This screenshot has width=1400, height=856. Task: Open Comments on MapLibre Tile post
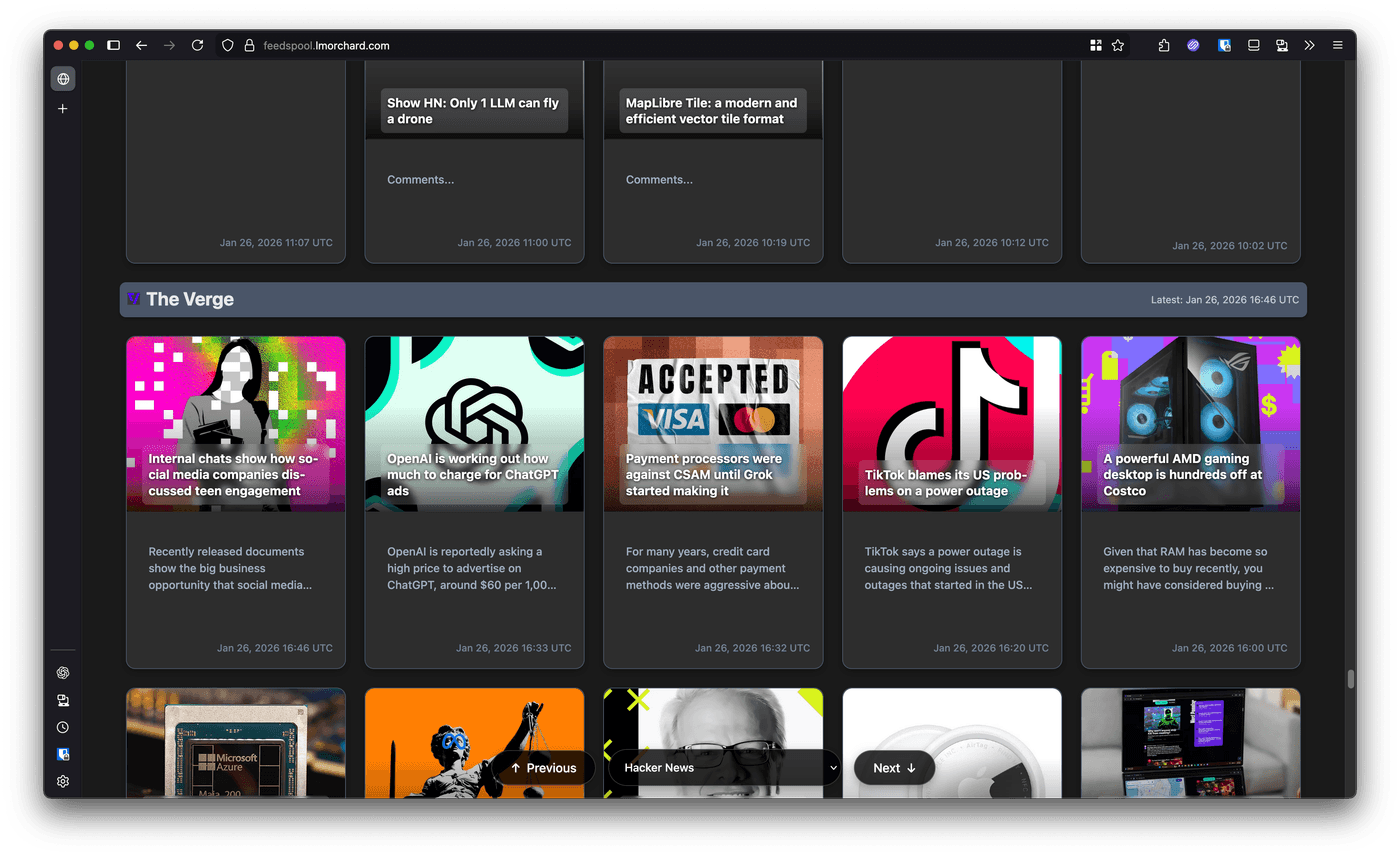coord(659,180)
